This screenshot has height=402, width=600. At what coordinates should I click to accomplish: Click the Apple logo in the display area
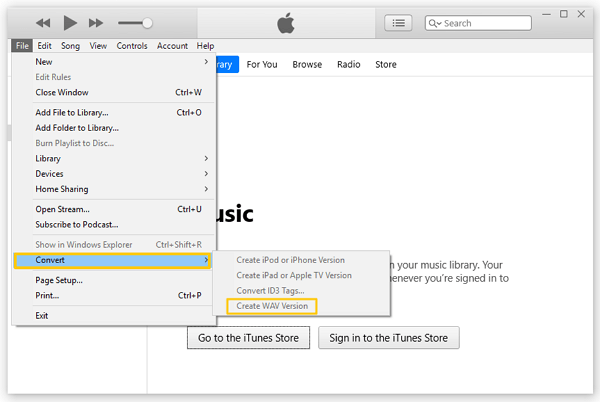coord(286,23)
